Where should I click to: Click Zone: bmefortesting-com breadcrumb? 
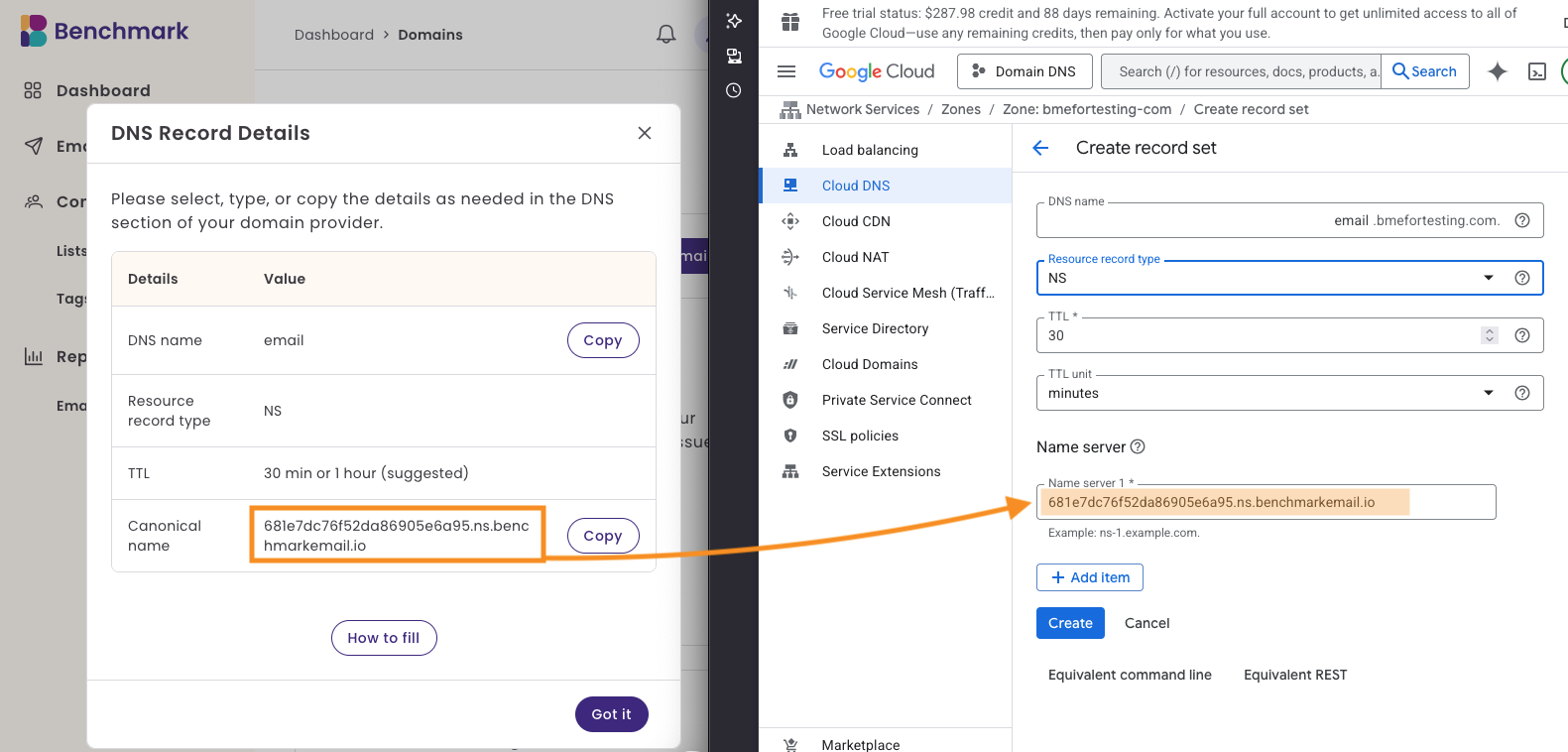[1087, 109]
